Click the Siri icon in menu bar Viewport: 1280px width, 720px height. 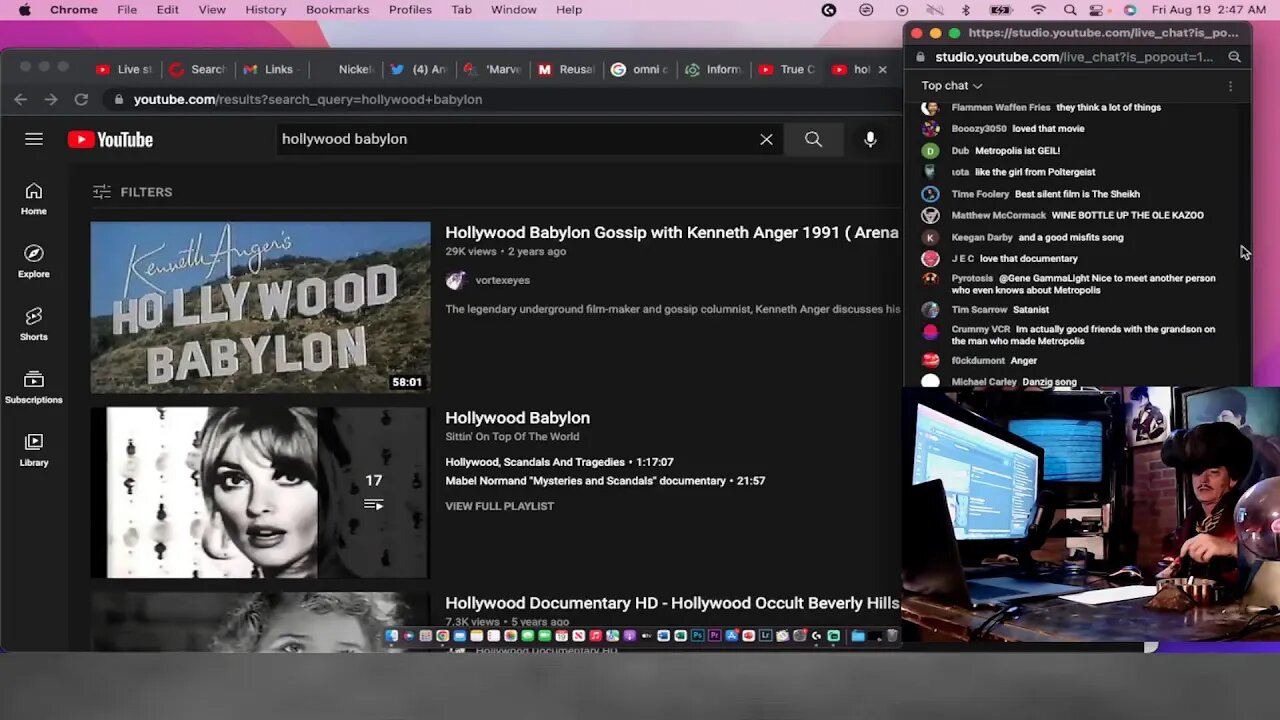click(x=1130, y=10)
